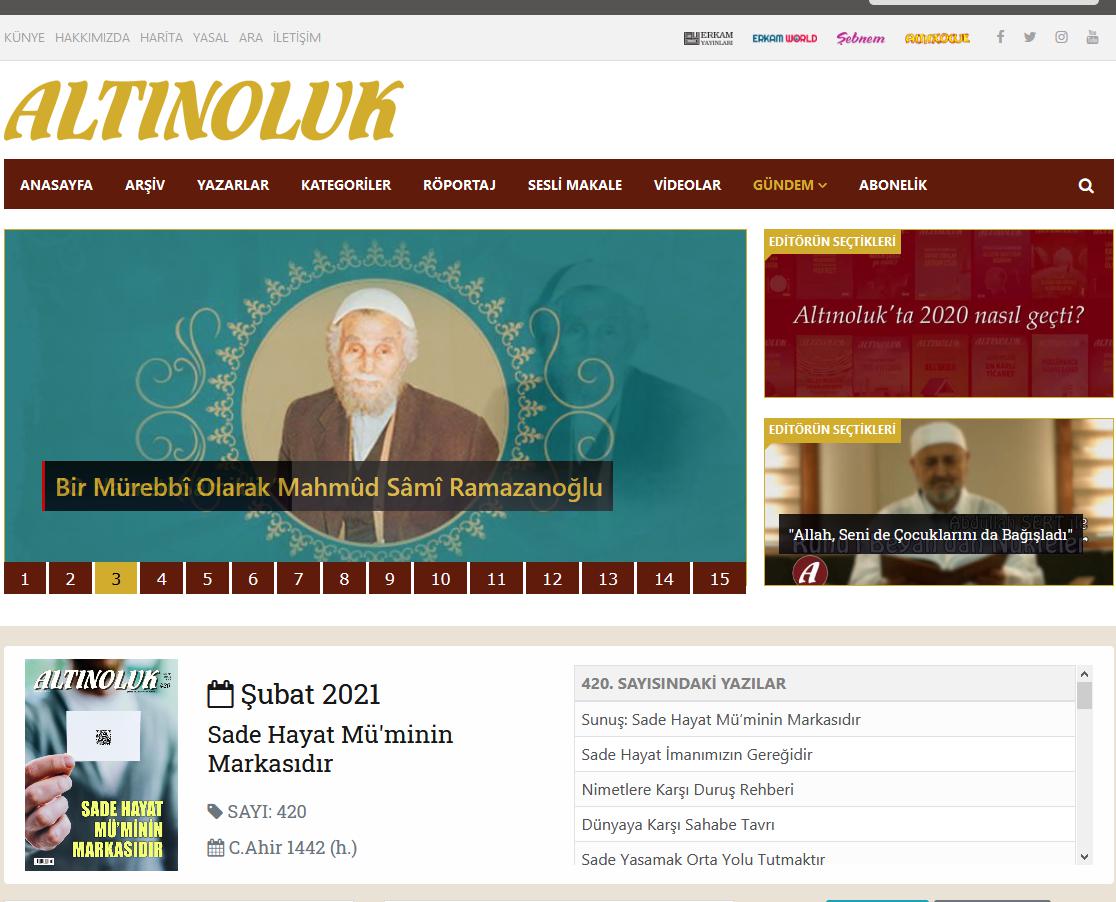
Task: Click the HARİTA top link
Action: (161, 38)
